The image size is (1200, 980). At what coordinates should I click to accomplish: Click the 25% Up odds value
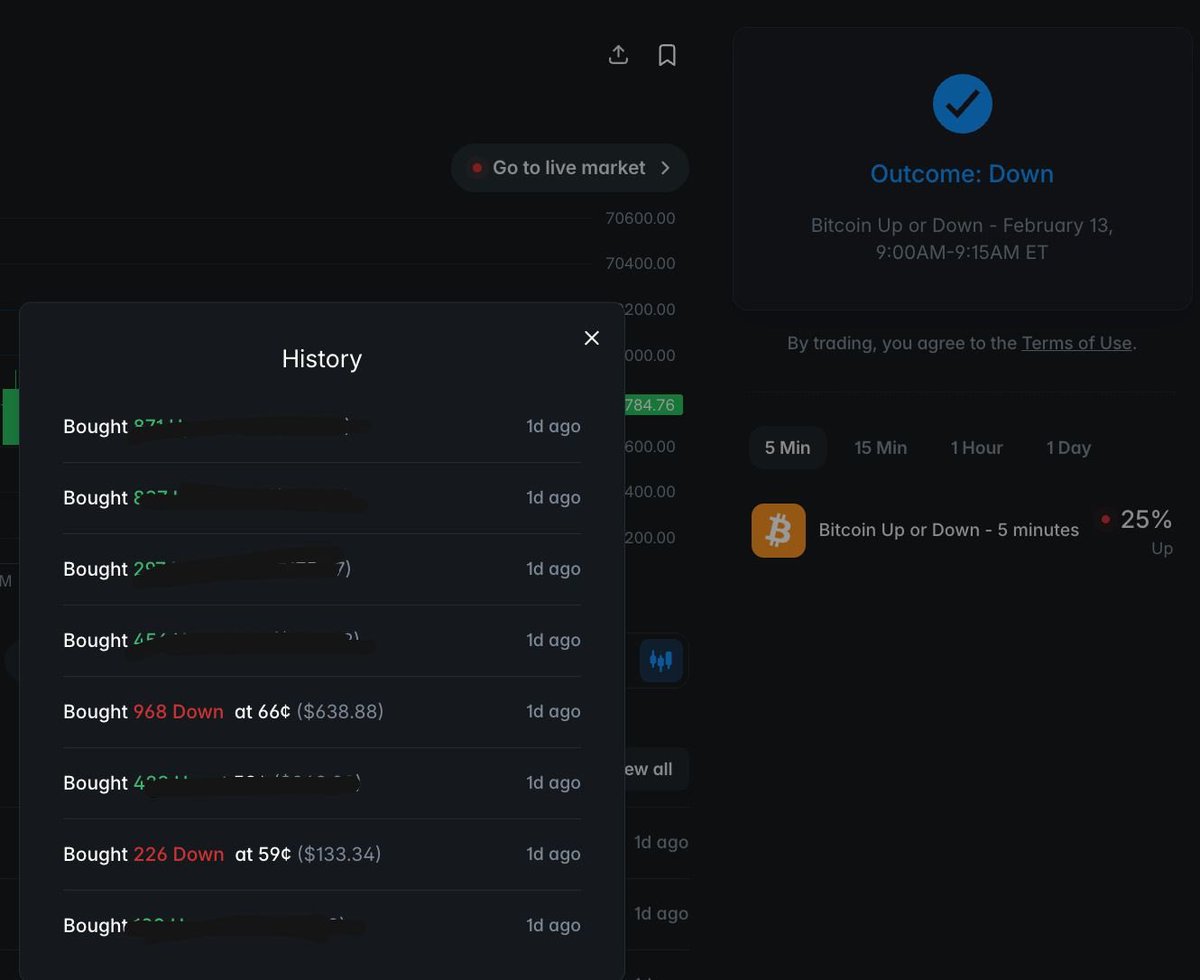[x=1146, y=520]
